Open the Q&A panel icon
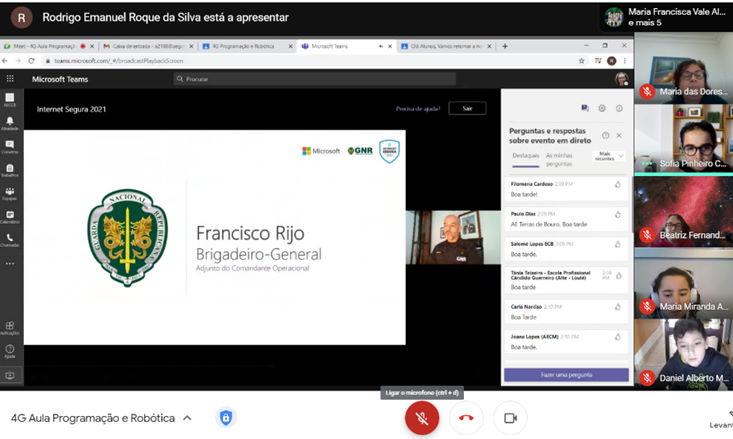This screenshot has width=733, height=439. click(x=585, y=108)
